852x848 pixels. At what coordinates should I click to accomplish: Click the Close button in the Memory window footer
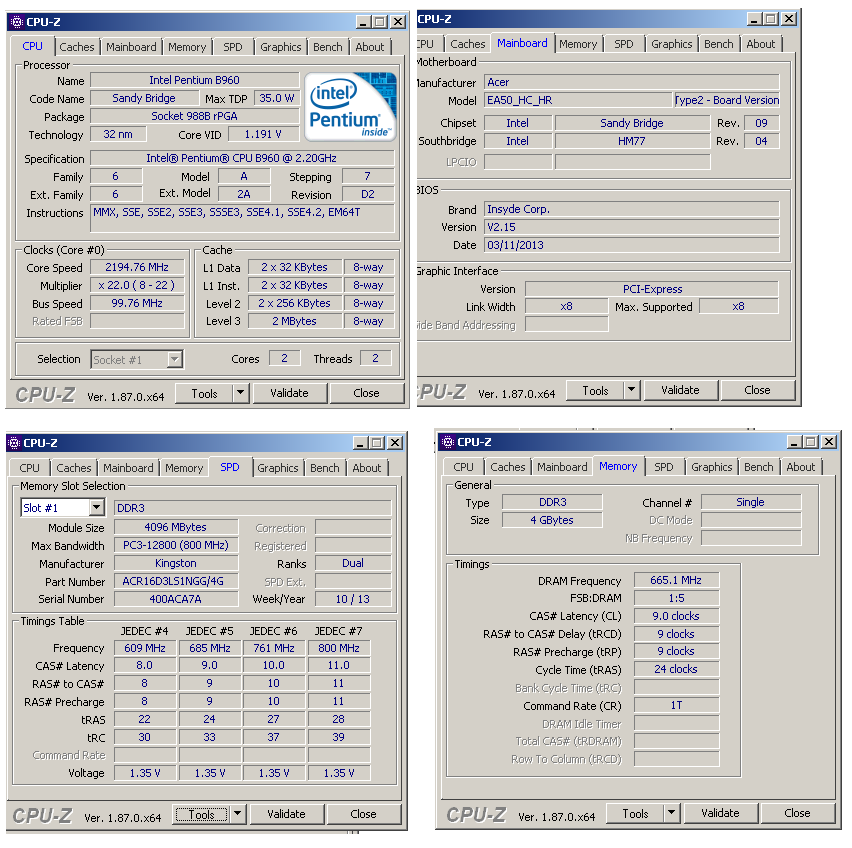pyautogui.click(x=798, y=813)
